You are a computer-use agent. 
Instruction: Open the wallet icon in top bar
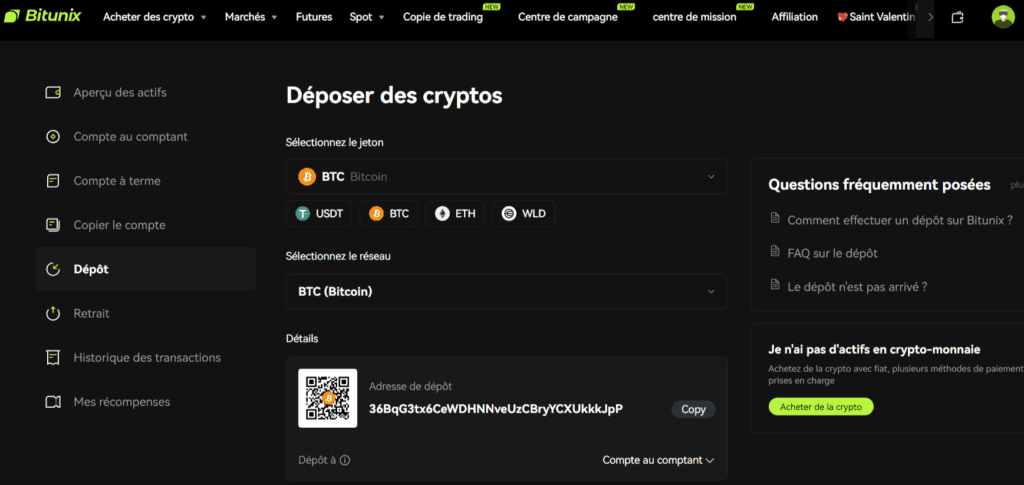[957, 17]
